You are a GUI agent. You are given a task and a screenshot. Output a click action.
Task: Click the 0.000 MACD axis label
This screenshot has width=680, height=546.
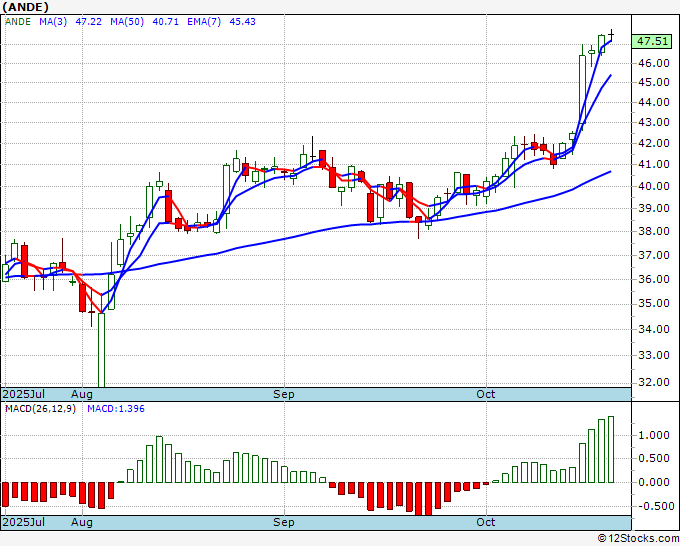654,482
